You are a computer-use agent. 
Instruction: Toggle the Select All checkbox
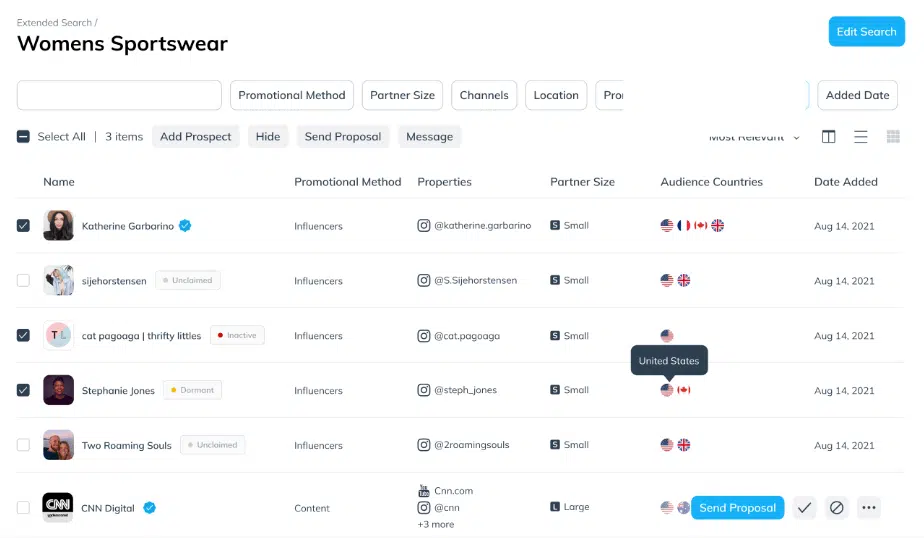(23, 137)
